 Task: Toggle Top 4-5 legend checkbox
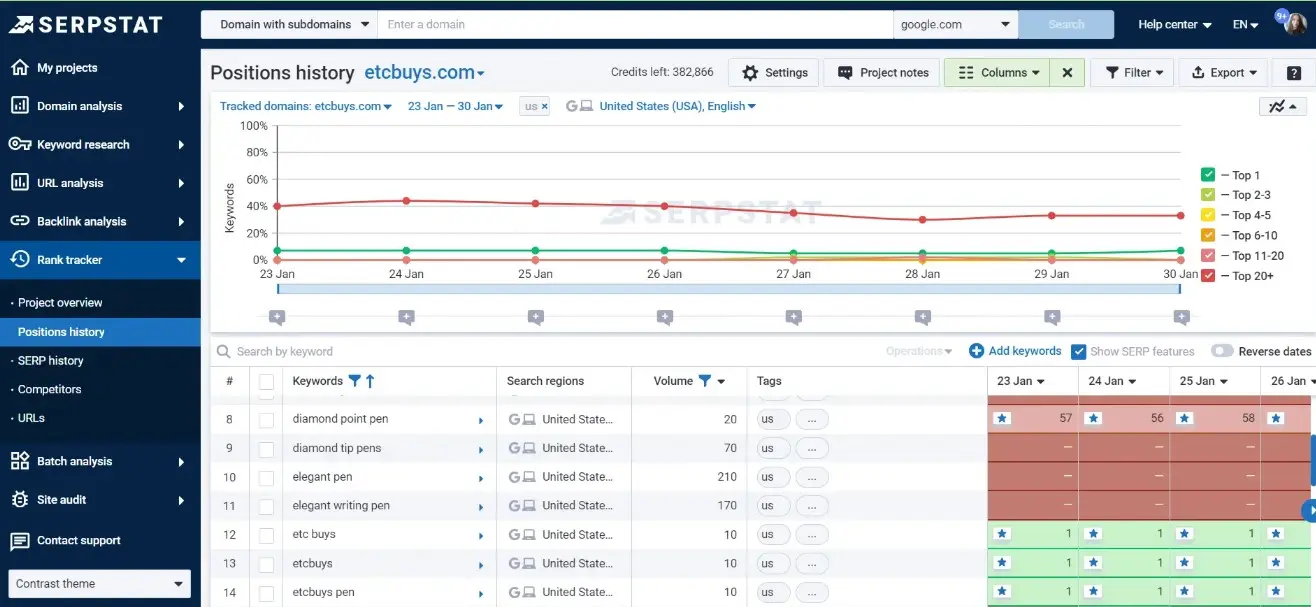point(1208,215)
